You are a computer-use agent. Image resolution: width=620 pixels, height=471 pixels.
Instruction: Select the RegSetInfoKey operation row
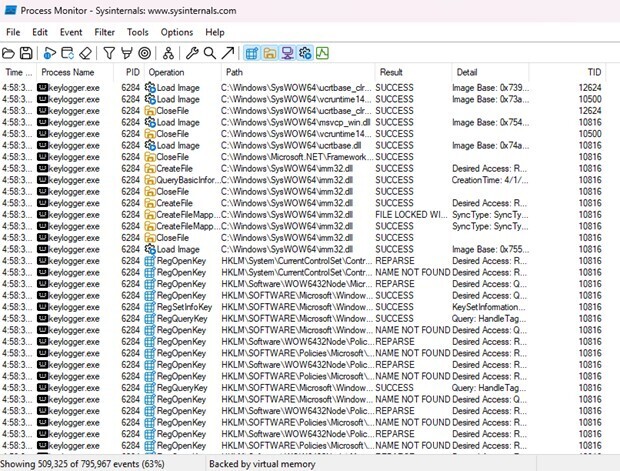coord(302,307)
